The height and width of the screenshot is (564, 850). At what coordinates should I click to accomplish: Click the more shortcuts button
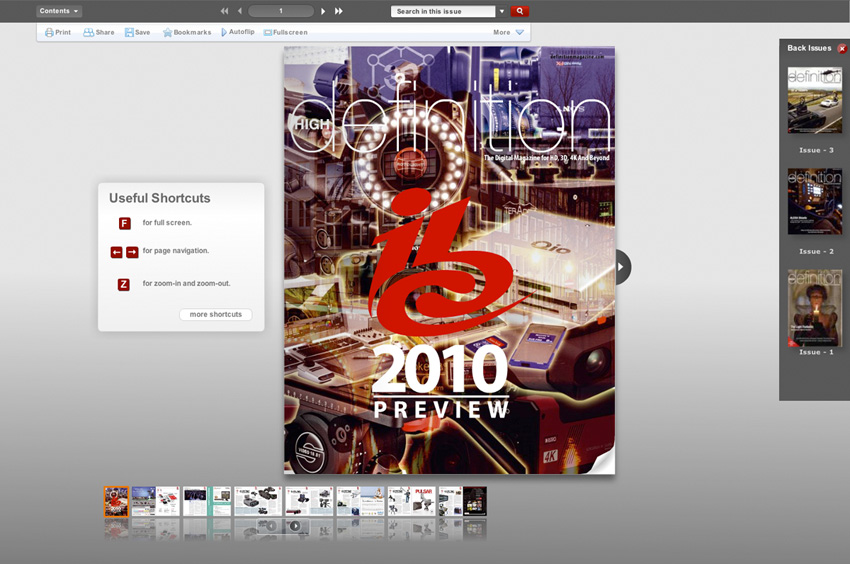[216, 314]
